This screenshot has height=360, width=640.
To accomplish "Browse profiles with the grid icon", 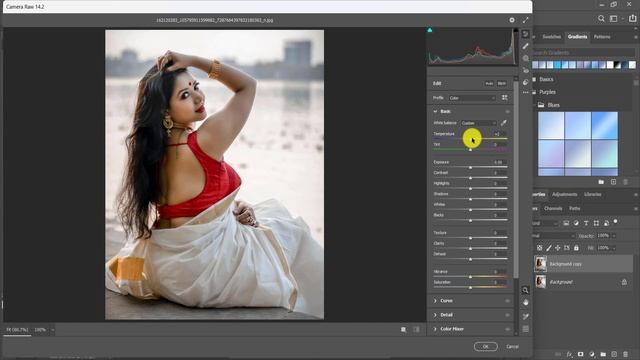I will click(x=505, y=98).
